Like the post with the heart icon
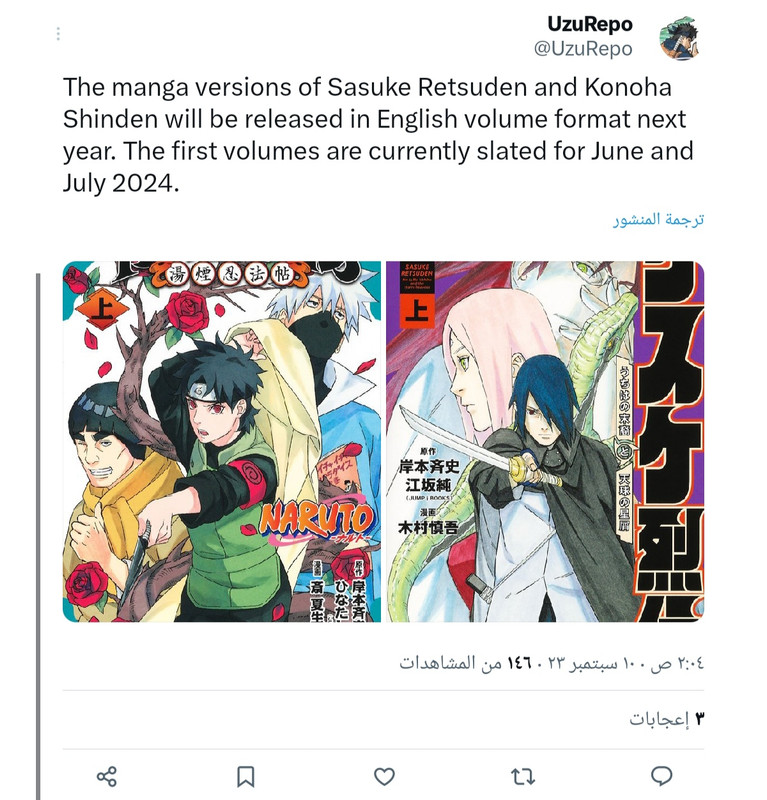767x800 pixels. point(384,776)
